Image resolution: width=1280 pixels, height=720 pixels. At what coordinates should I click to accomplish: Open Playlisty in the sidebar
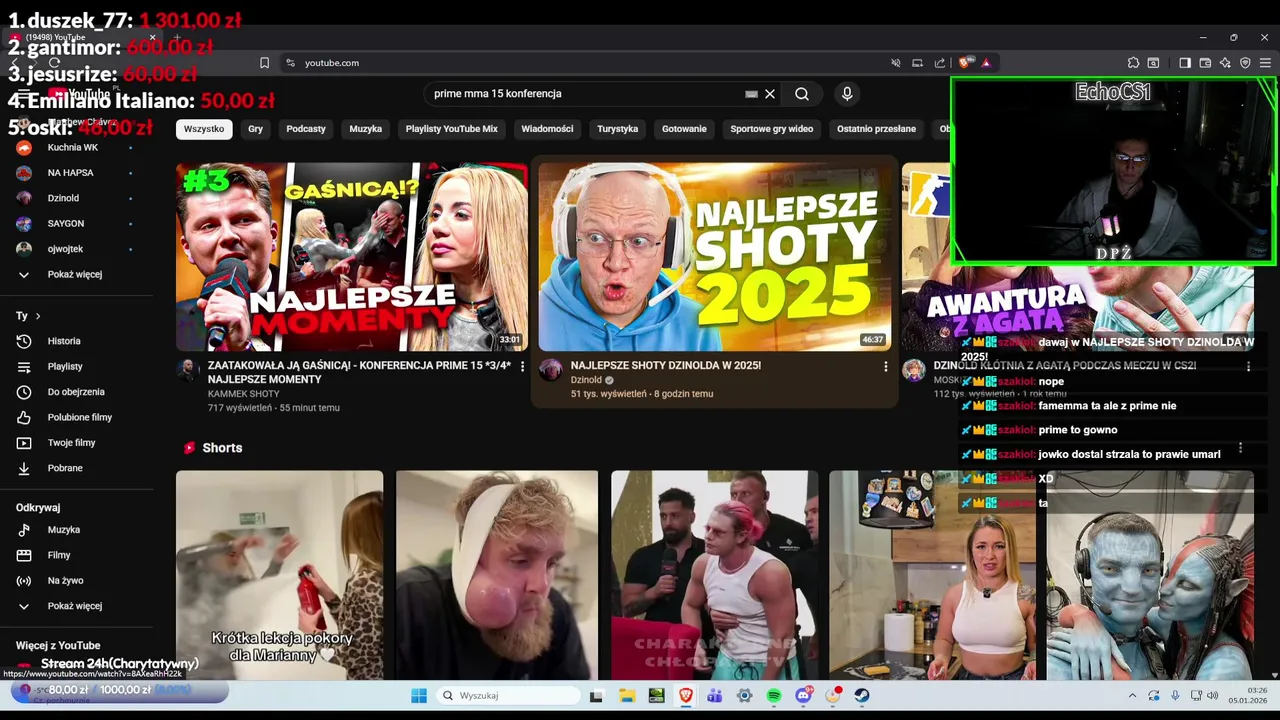(65, 367)
